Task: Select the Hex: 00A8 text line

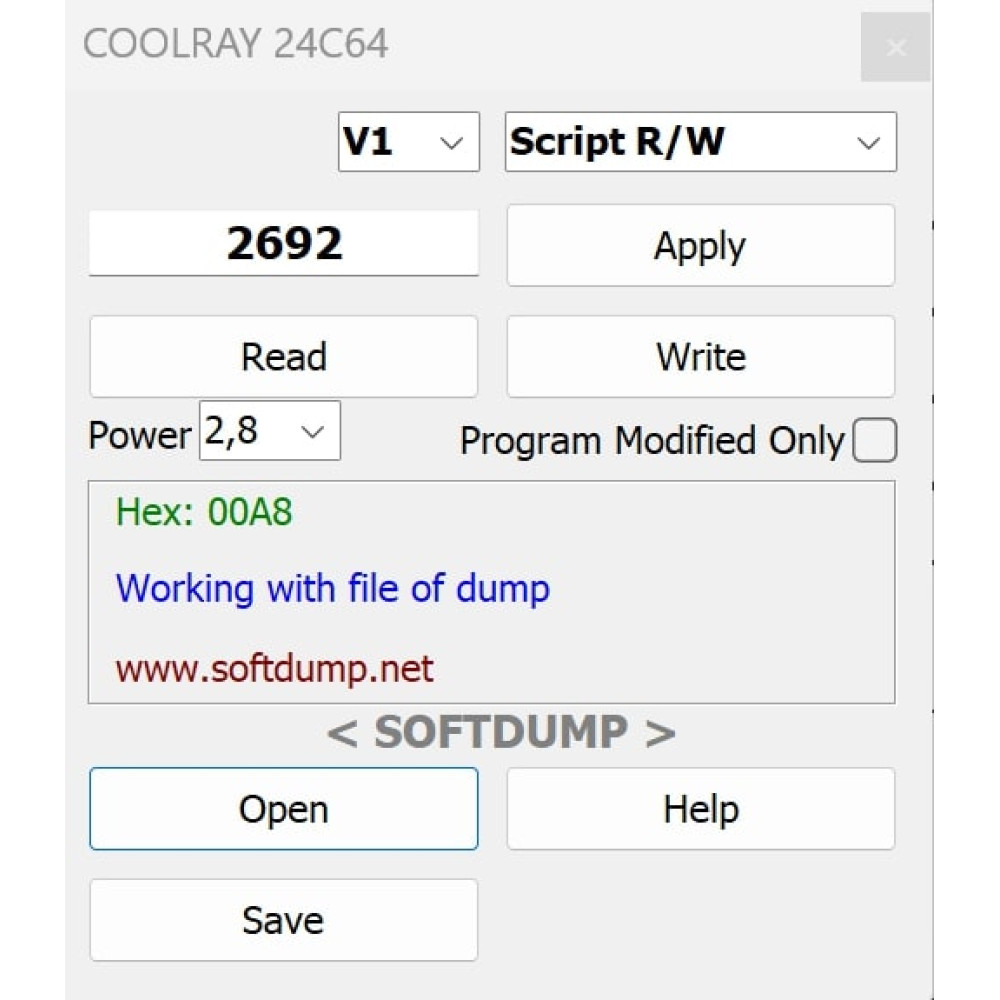Action: [x=204, y=511]
